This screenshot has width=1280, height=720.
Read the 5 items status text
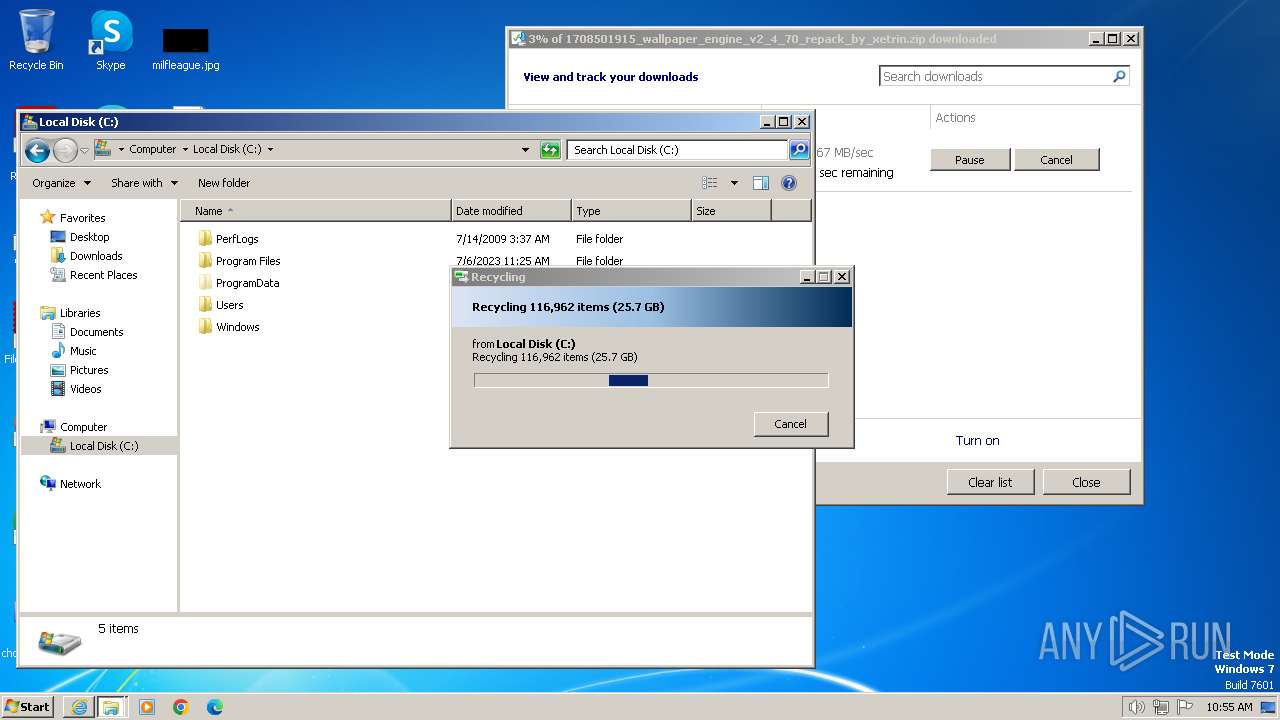[x=118, y=629]
